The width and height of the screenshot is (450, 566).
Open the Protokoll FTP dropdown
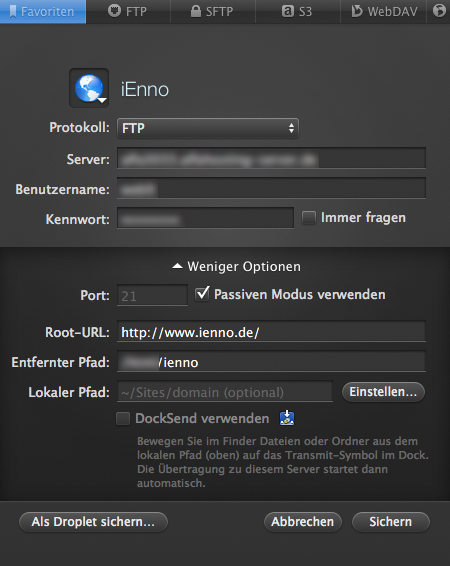coord(207,128)
